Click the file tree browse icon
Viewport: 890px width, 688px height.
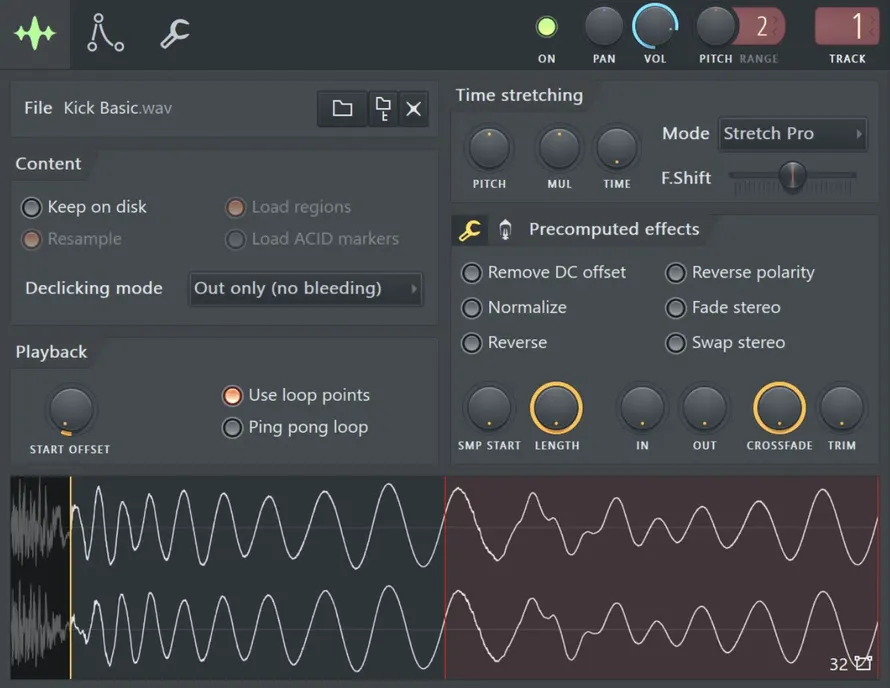pyautogui.click(x=383, y=108)
